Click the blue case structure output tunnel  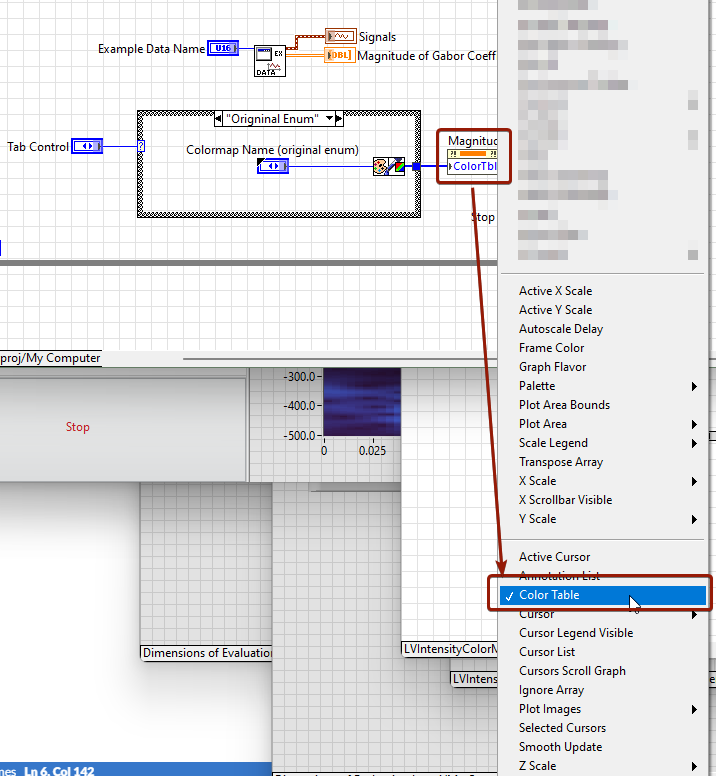416,166
